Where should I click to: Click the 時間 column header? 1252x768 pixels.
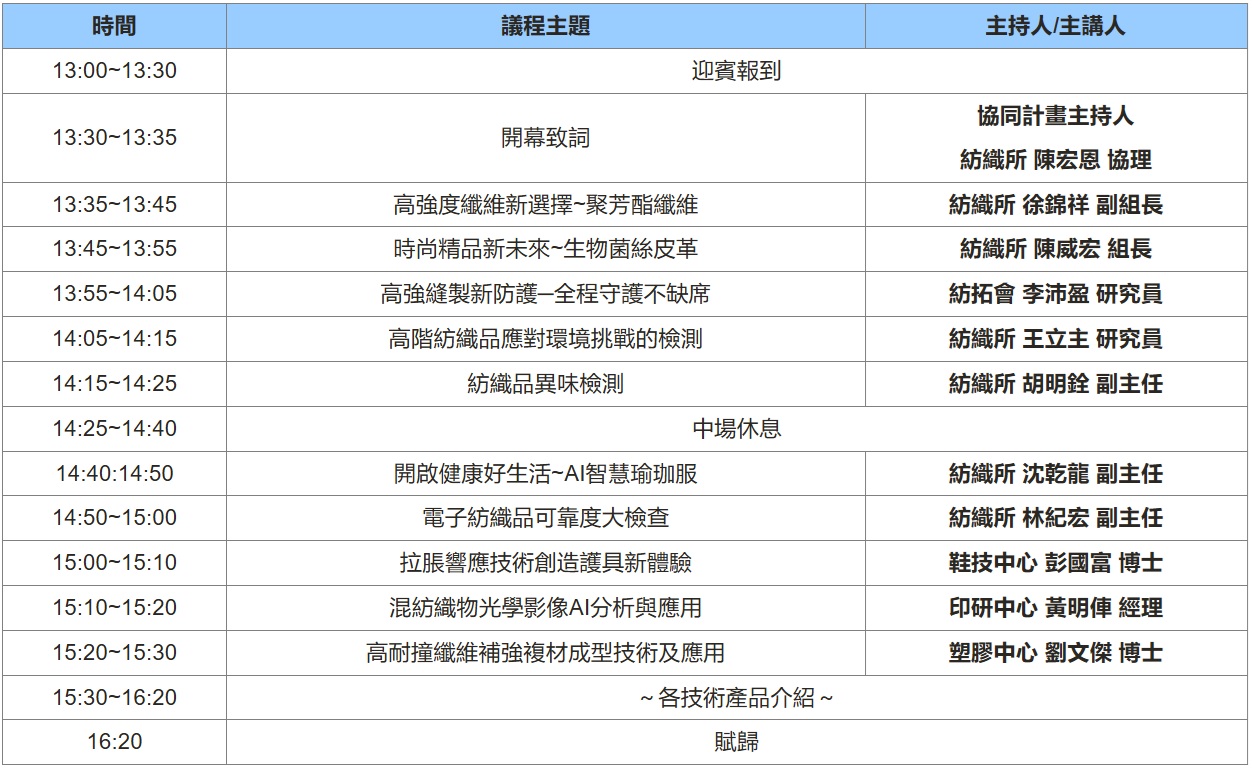(114, 27)
